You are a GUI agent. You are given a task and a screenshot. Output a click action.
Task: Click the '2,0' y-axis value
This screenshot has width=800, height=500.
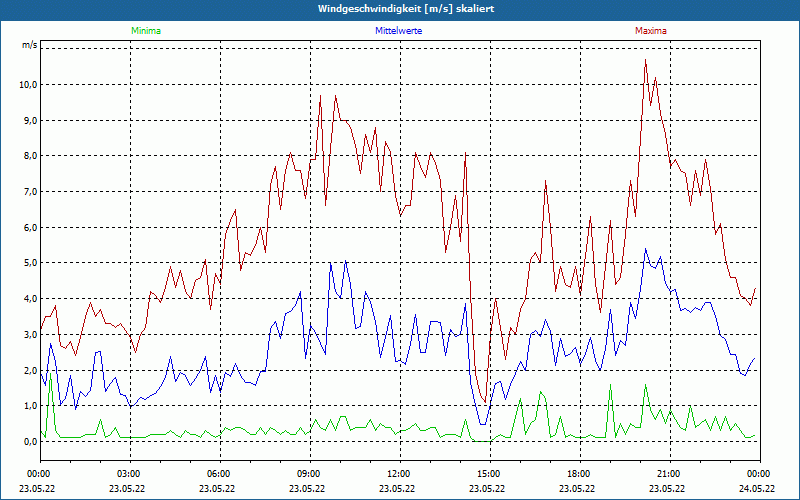31,370
